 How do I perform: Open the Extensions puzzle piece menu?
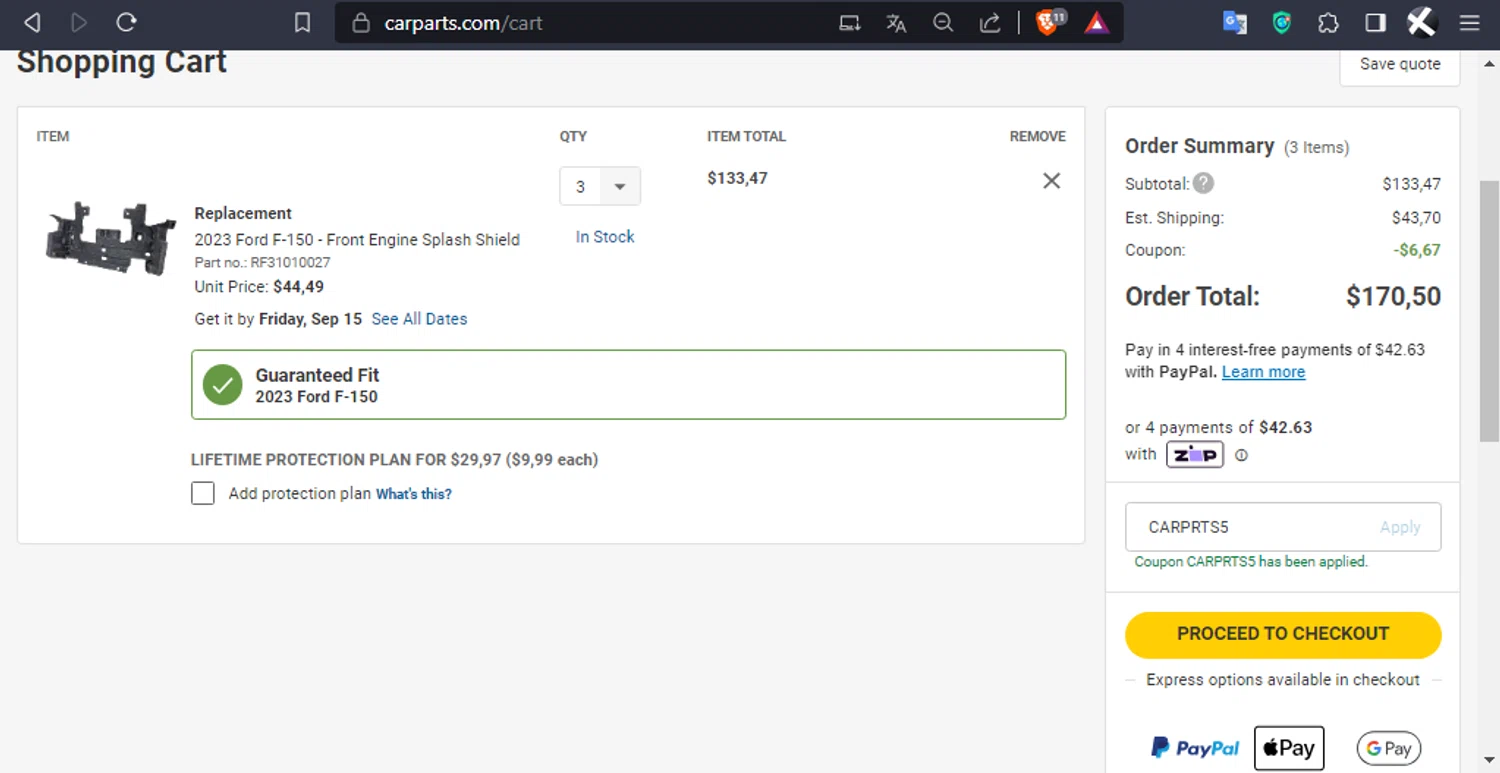(x=1328, y=23)
